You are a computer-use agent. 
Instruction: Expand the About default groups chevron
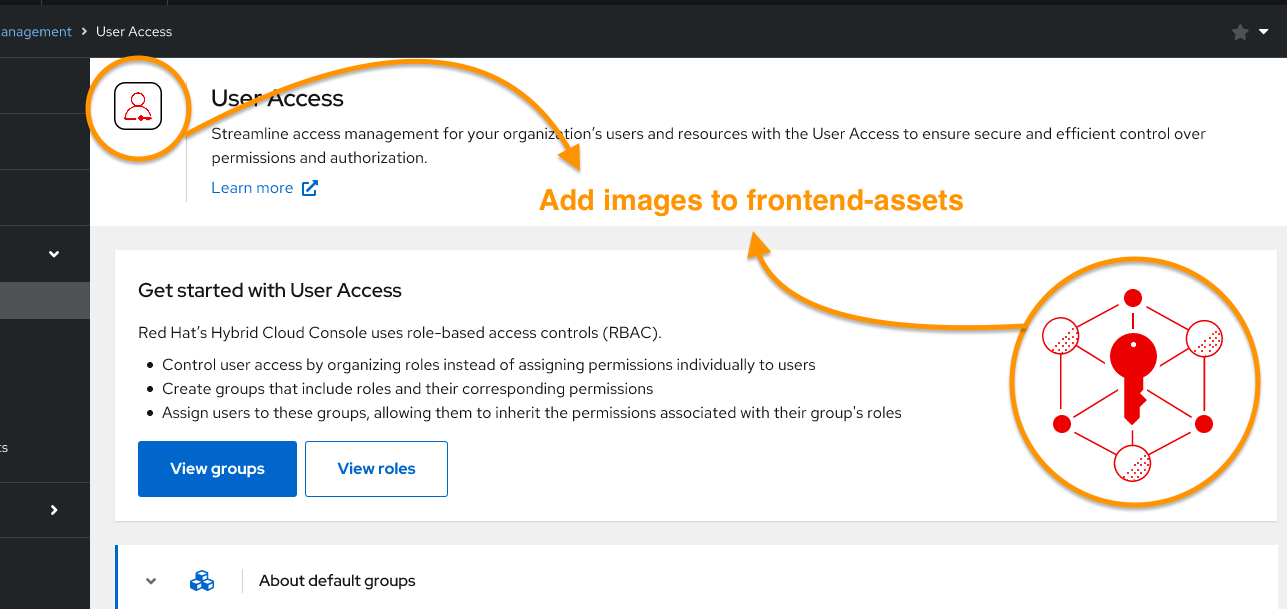[x=151, y=580]
